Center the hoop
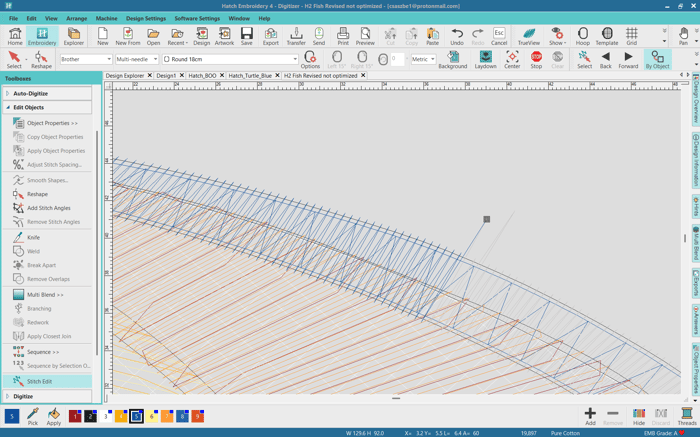Viewport: 700px width, 437px height. (x=512, y=59)
